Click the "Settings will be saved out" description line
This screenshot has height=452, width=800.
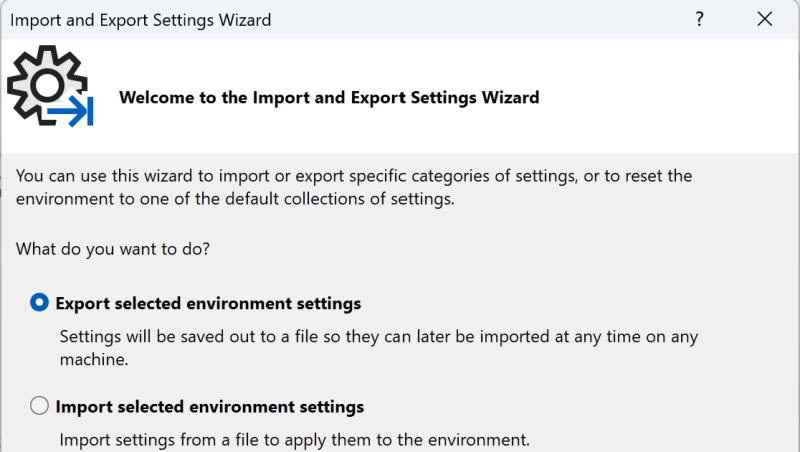click(x=378, y=337)
